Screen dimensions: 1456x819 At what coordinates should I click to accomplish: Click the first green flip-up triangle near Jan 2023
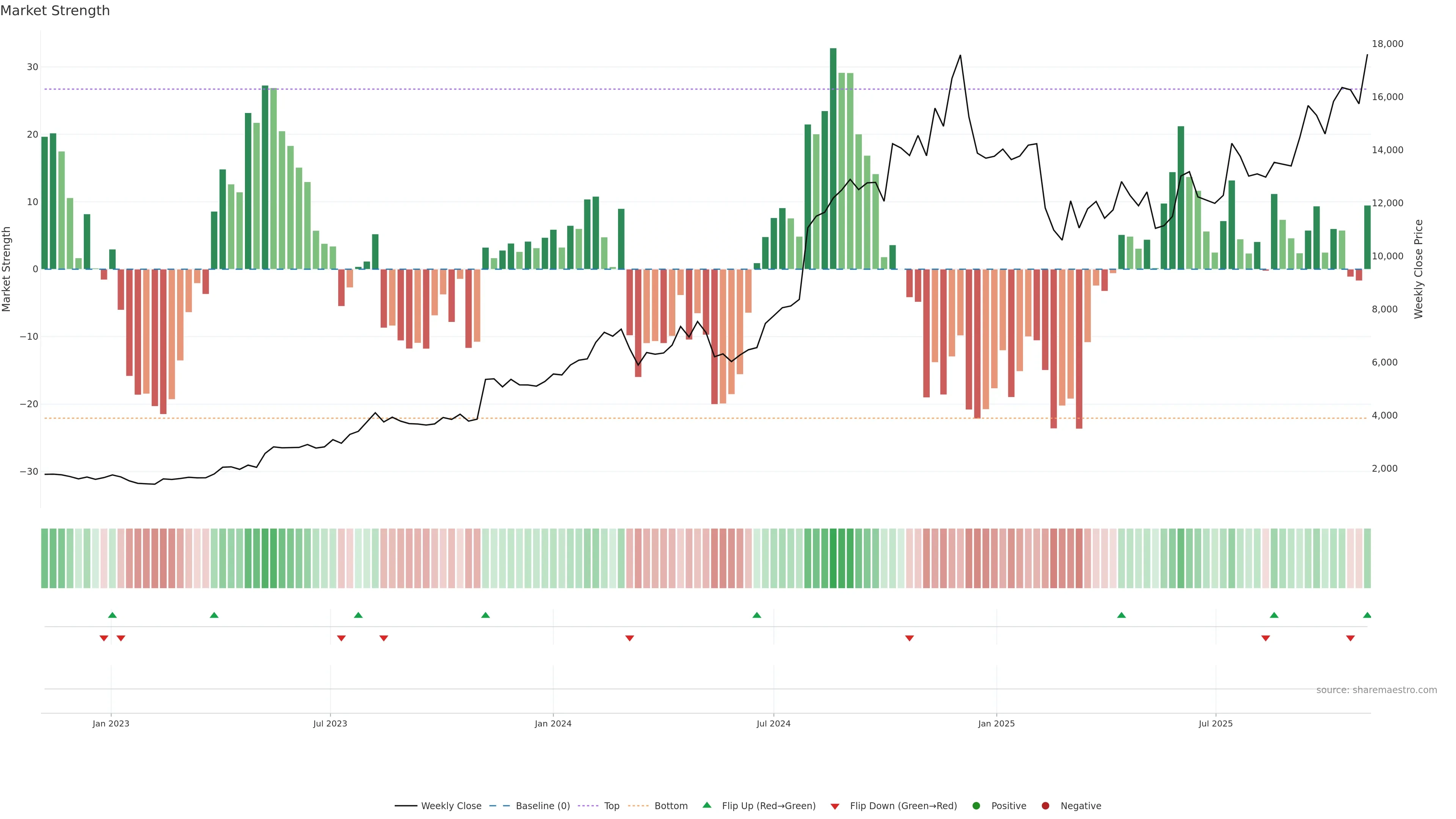[x=113, y=615]
